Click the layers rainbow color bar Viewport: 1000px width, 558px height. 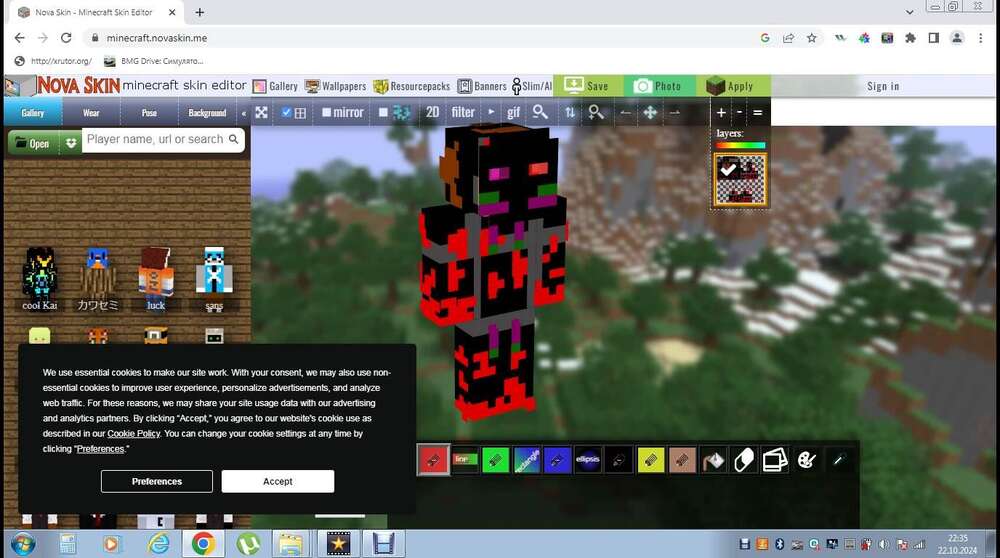(x=740, y=145)
